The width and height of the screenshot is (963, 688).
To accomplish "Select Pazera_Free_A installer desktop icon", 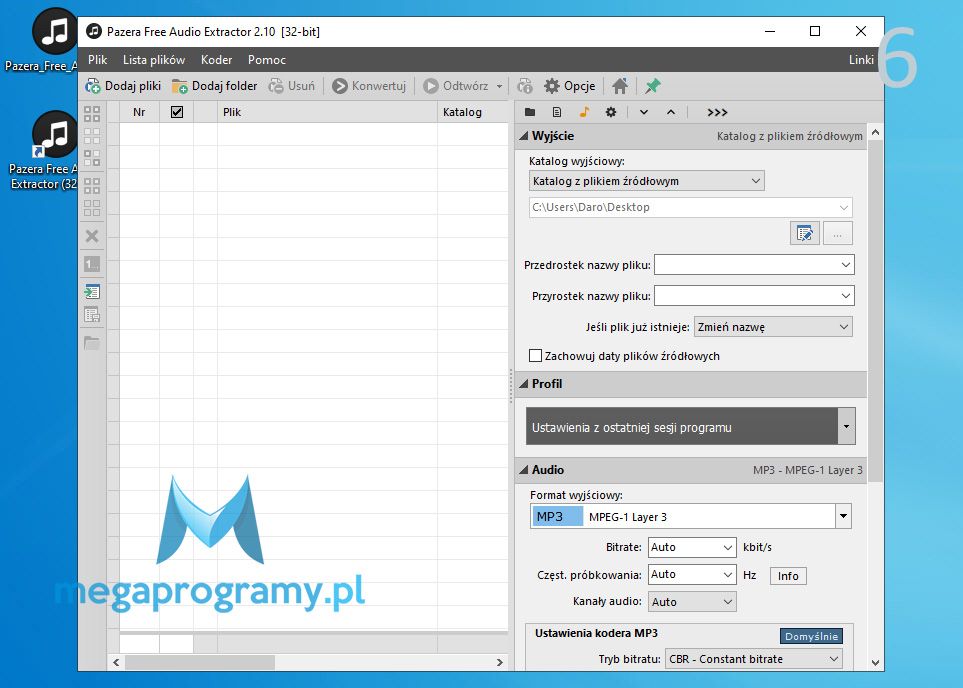I will click(43, 40).
